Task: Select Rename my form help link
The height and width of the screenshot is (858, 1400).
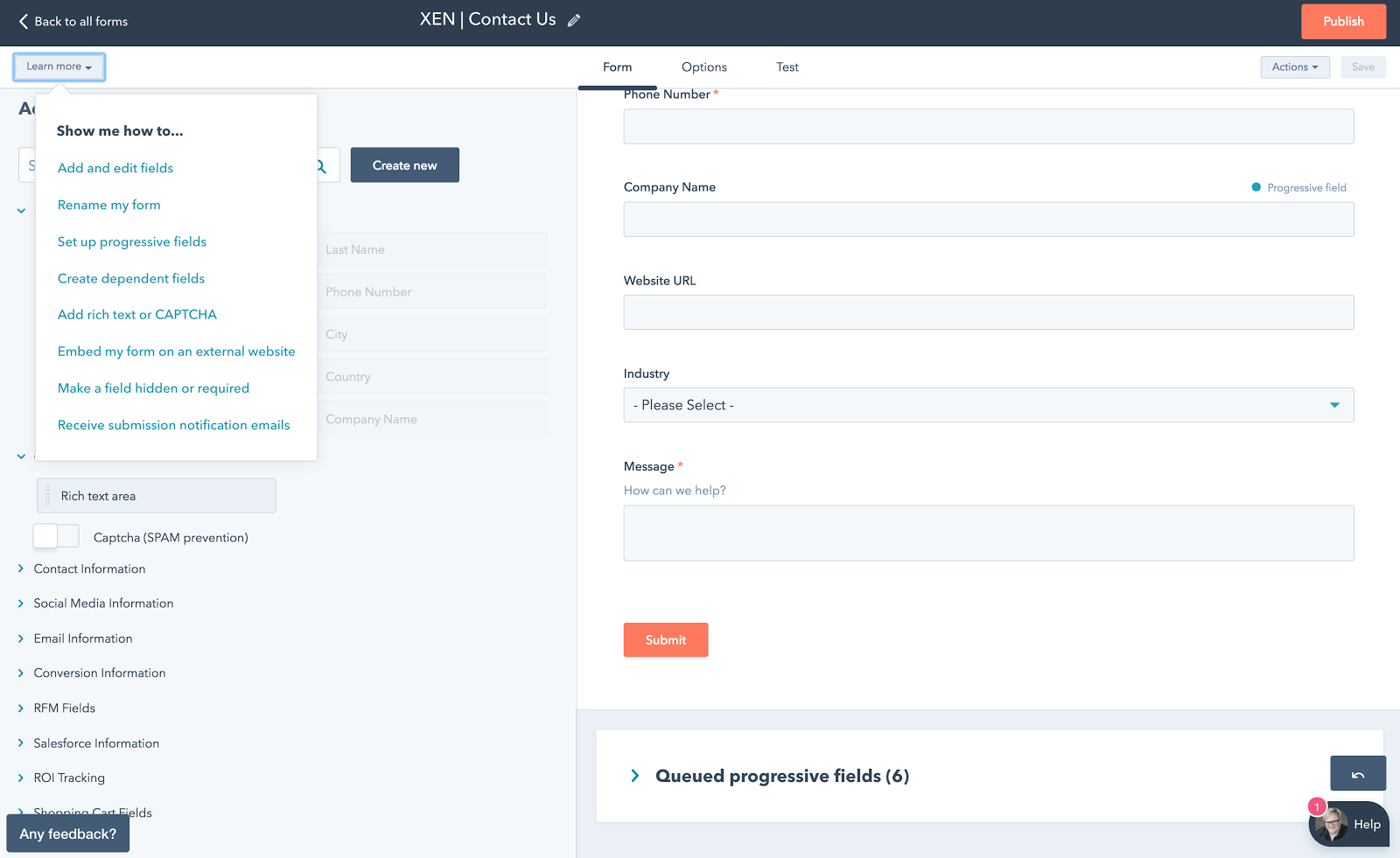Action: point(109,205)
